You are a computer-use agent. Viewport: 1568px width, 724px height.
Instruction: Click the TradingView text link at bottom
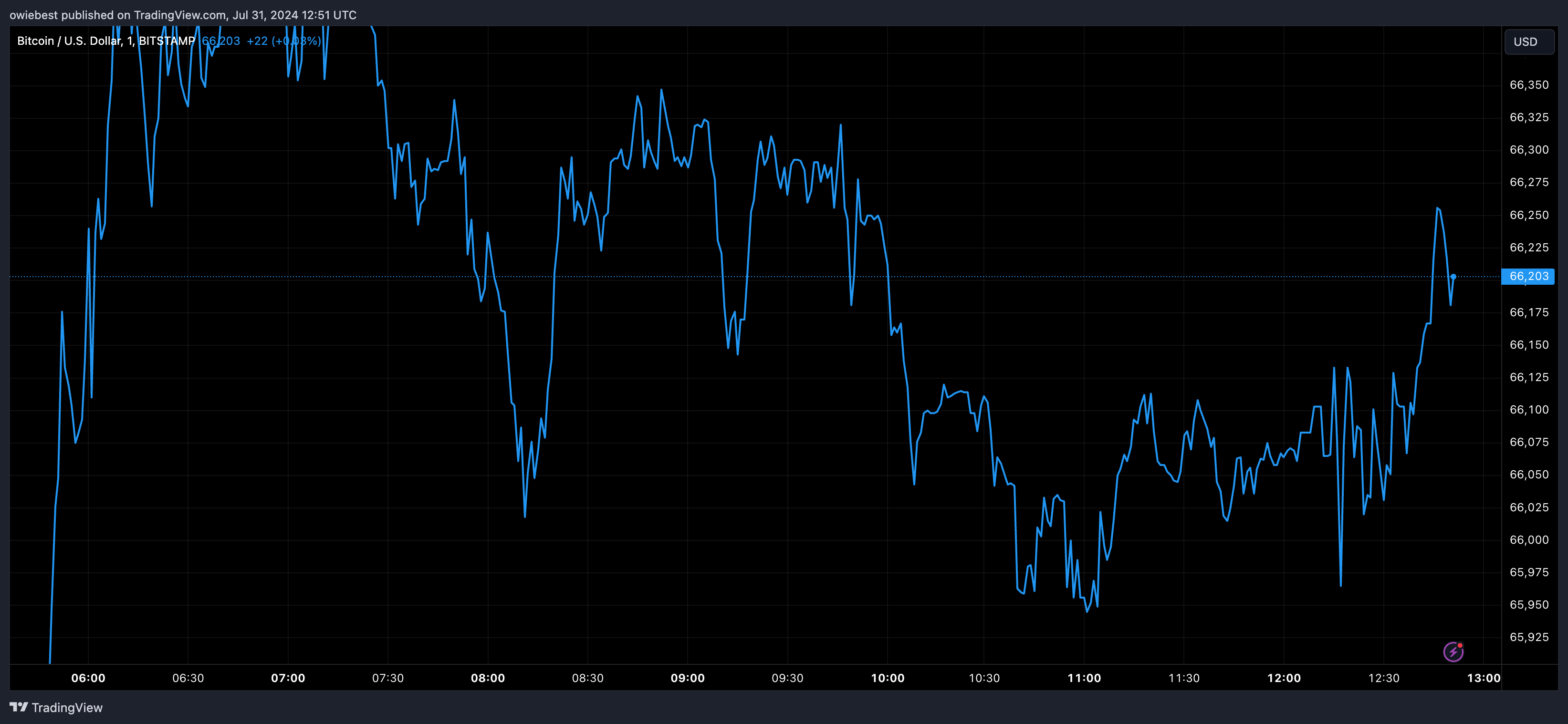click(67, 708)
